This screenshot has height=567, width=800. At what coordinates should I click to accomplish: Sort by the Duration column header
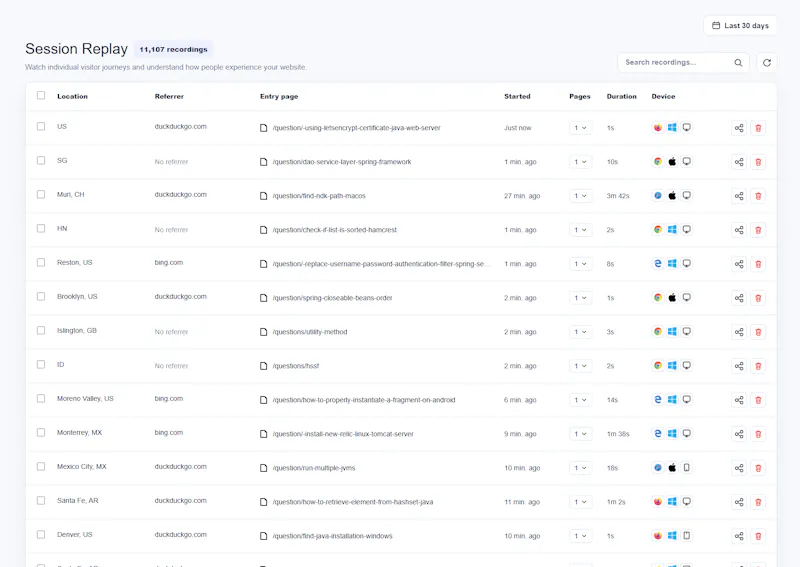click(x=621, y=96)
